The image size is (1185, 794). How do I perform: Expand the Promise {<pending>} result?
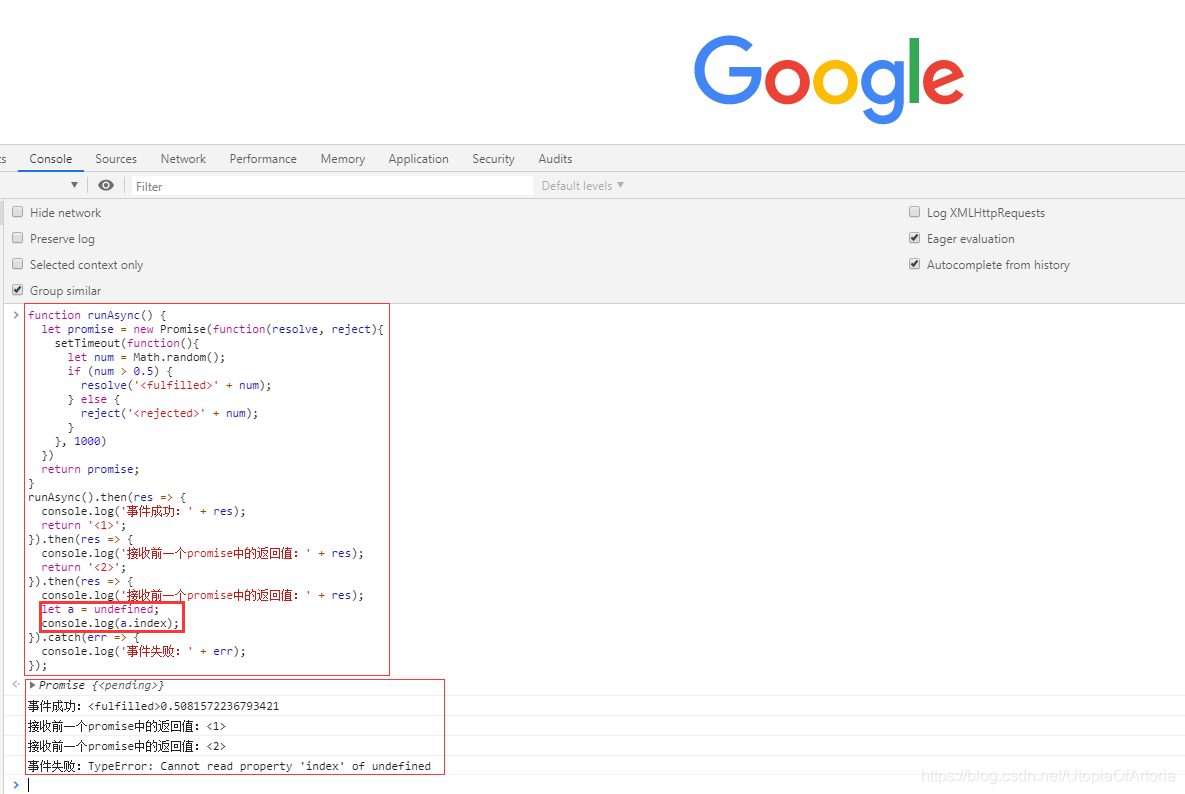point(32,685)
